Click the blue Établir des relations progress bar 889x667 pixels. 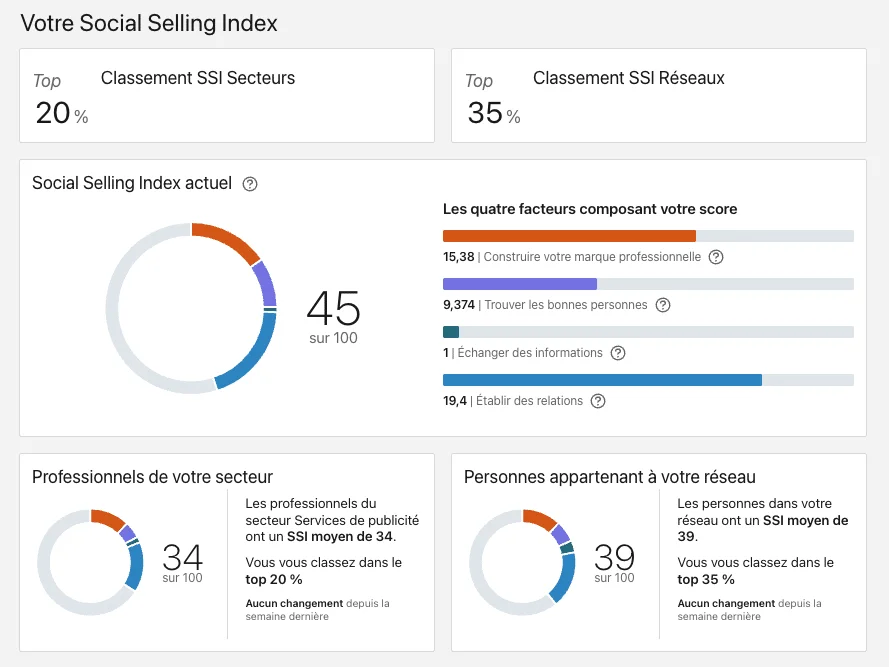click(648, 380)
